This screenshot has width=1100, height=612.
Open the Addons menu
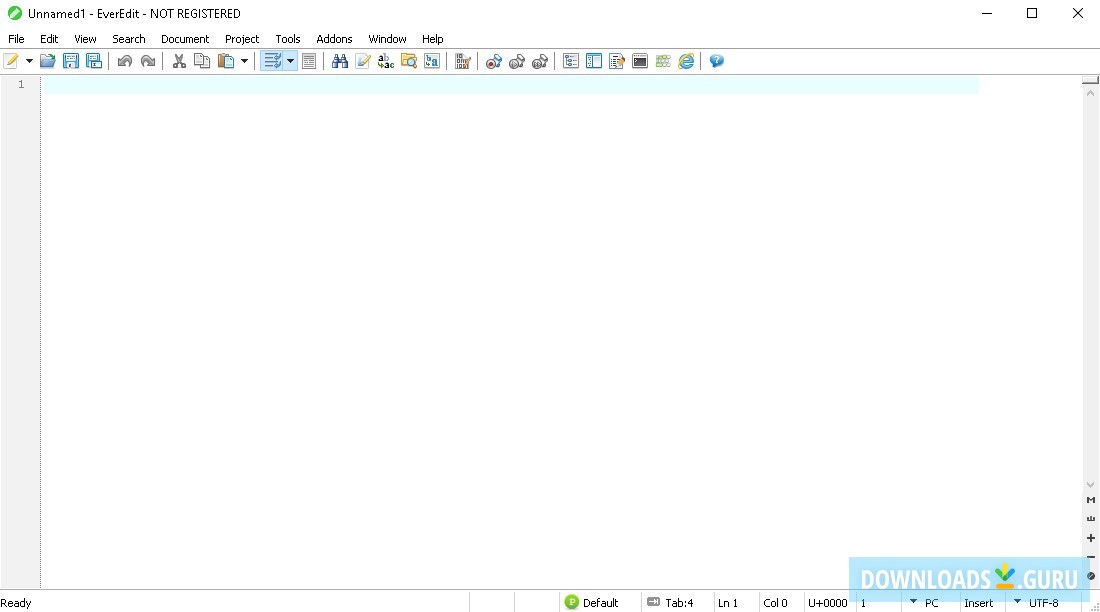pyautogui.click(x=334, y=39)
